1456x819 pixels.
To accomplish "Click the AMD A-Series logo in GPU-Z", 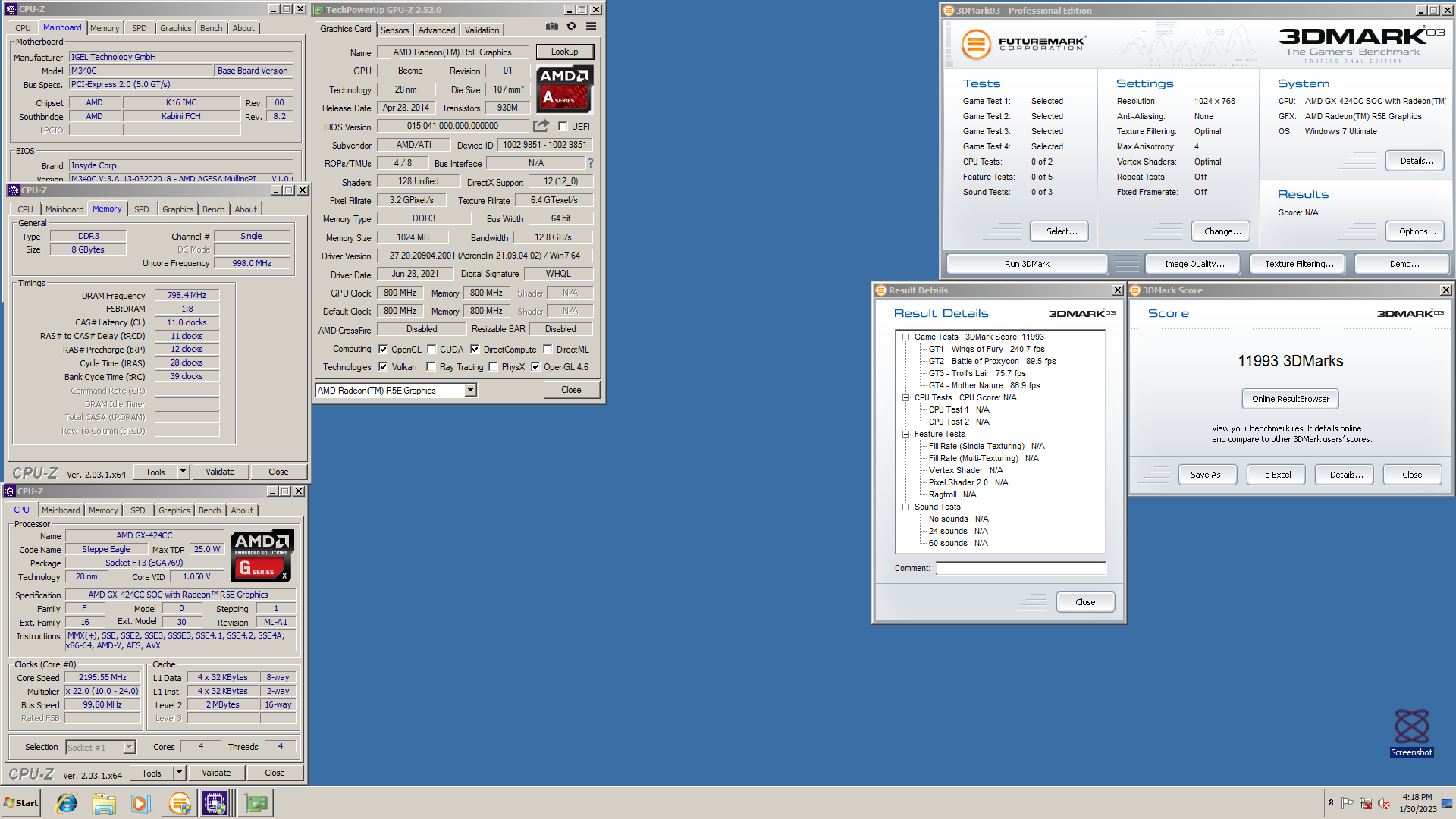I will (x=564, y=89).
